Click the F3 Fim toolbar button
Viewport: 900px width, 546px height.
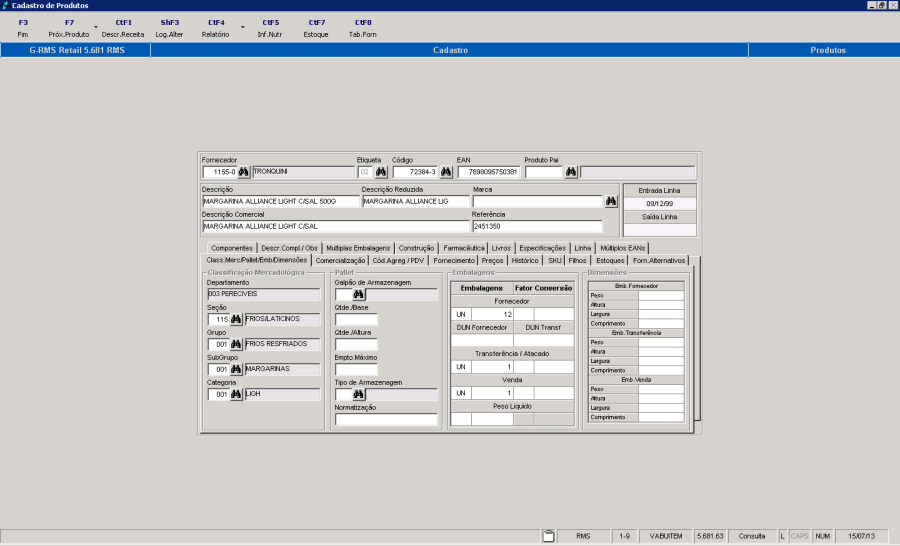[23, 28]
